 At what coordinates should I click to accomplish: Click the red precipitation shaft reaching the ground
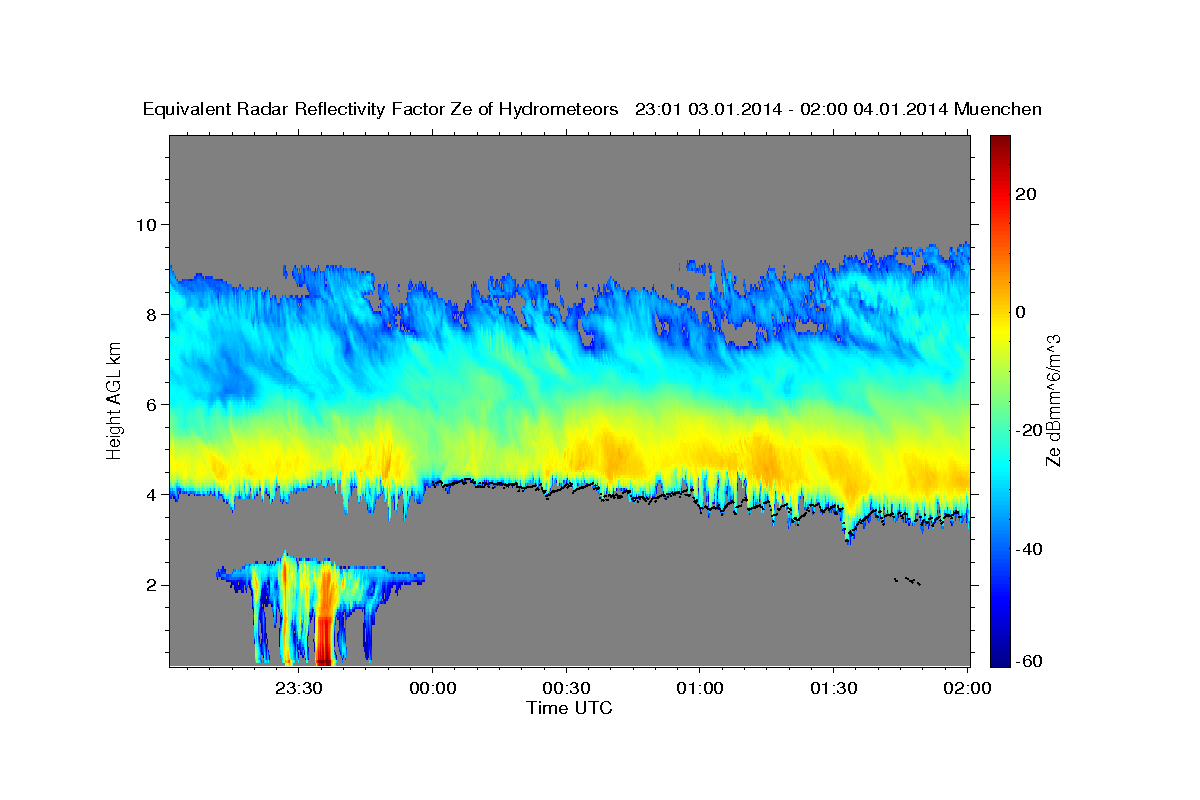coord(324,640)
